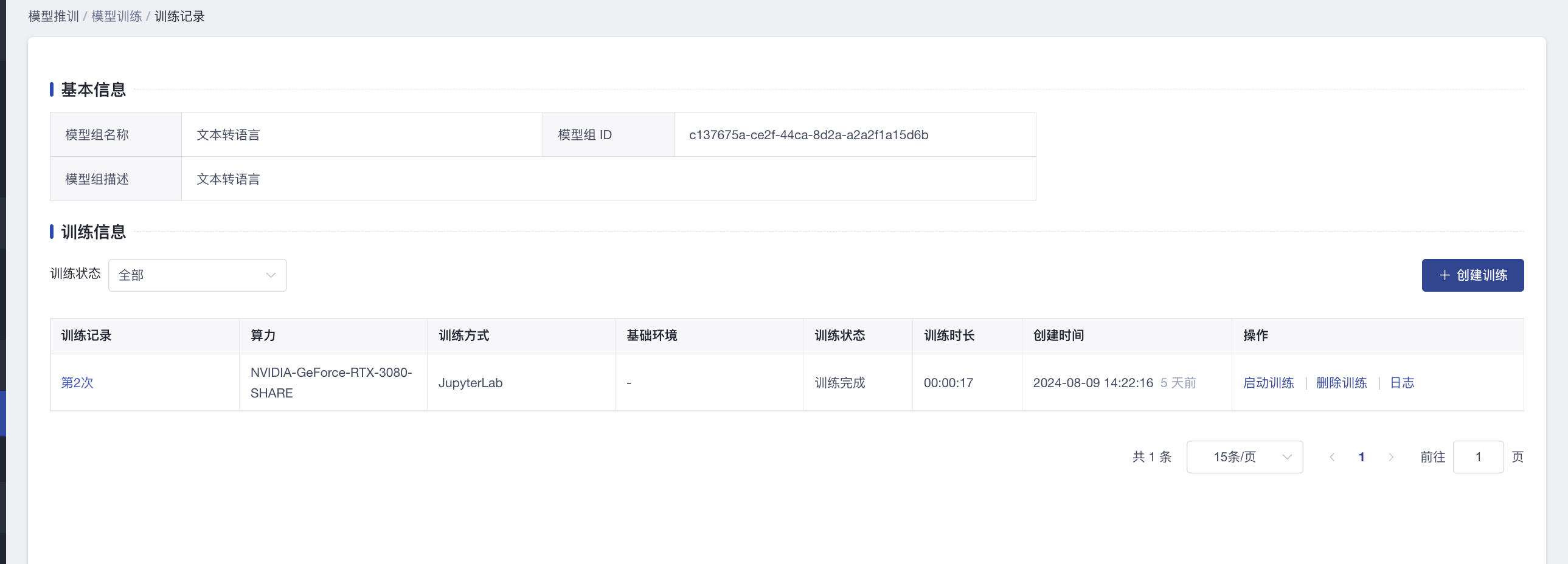
Task: Click the model group ID value c137675a
Action: (x=808, y=135)
